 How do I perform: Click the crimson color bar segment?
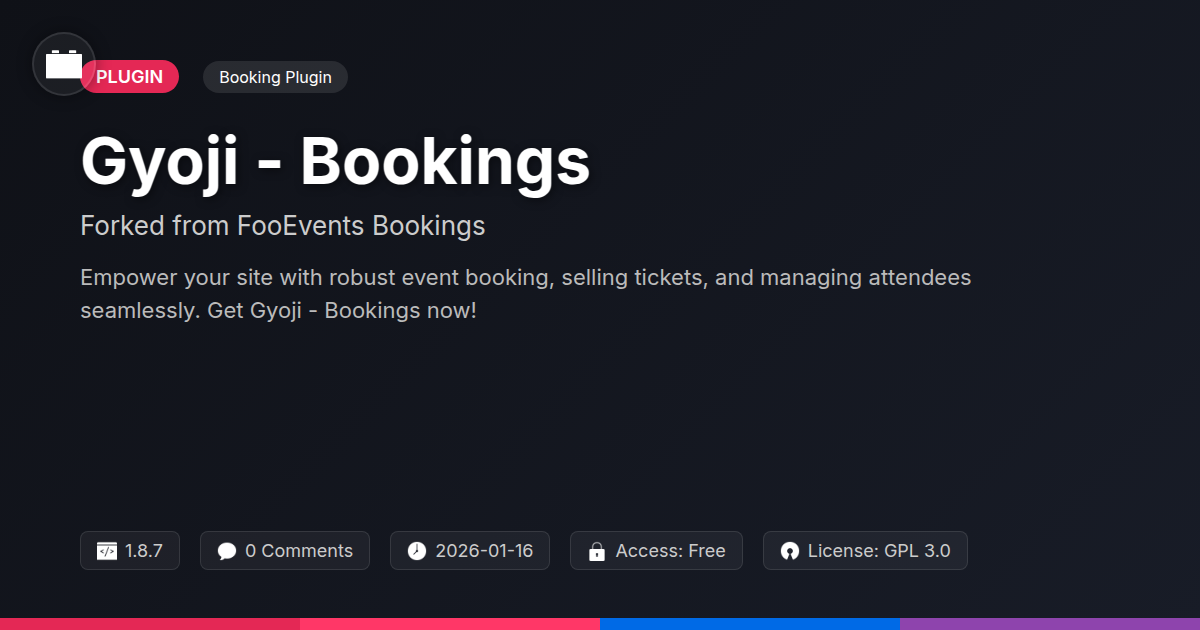coord(150,624)
